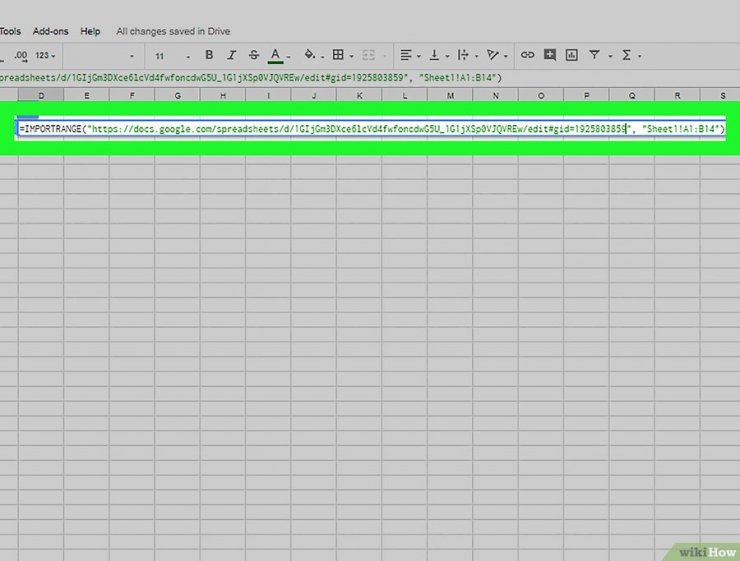The image size is (740, 561).
Task: Click the insert comment icon
Action: tap(549, 55)
